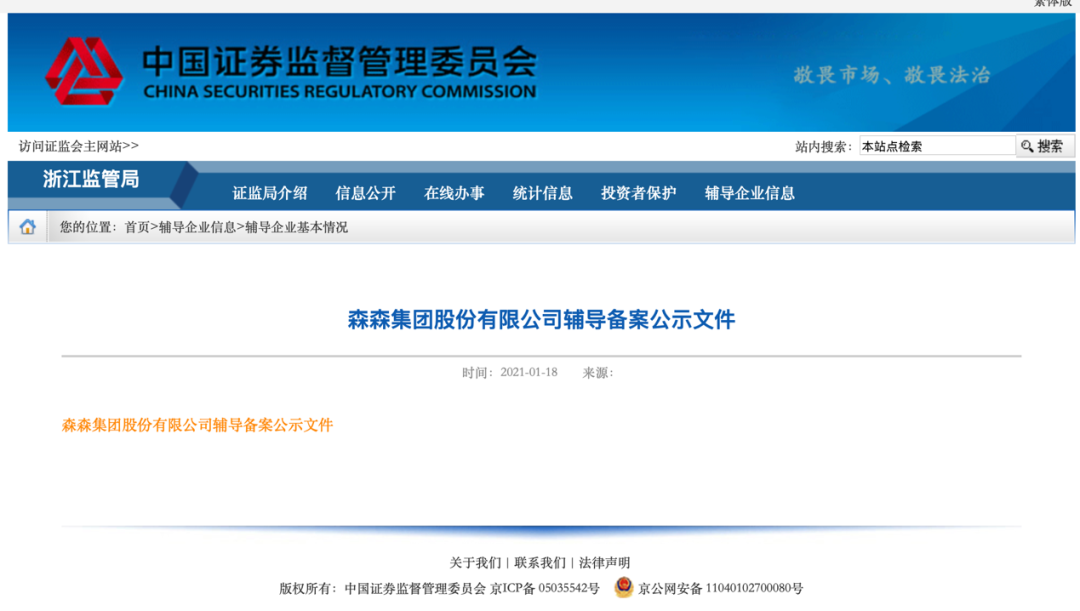This screenshot has width=1080, height=611.
Task: Open the 信息公开 menu
Action: [366, 194]
